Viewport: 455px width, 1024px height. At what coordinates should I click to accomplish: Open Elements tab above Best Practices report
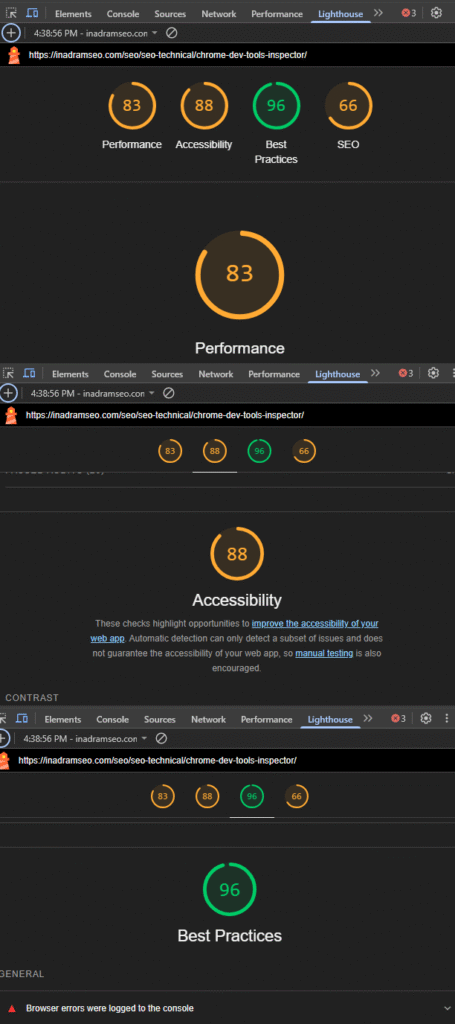(x=63, y=720)
